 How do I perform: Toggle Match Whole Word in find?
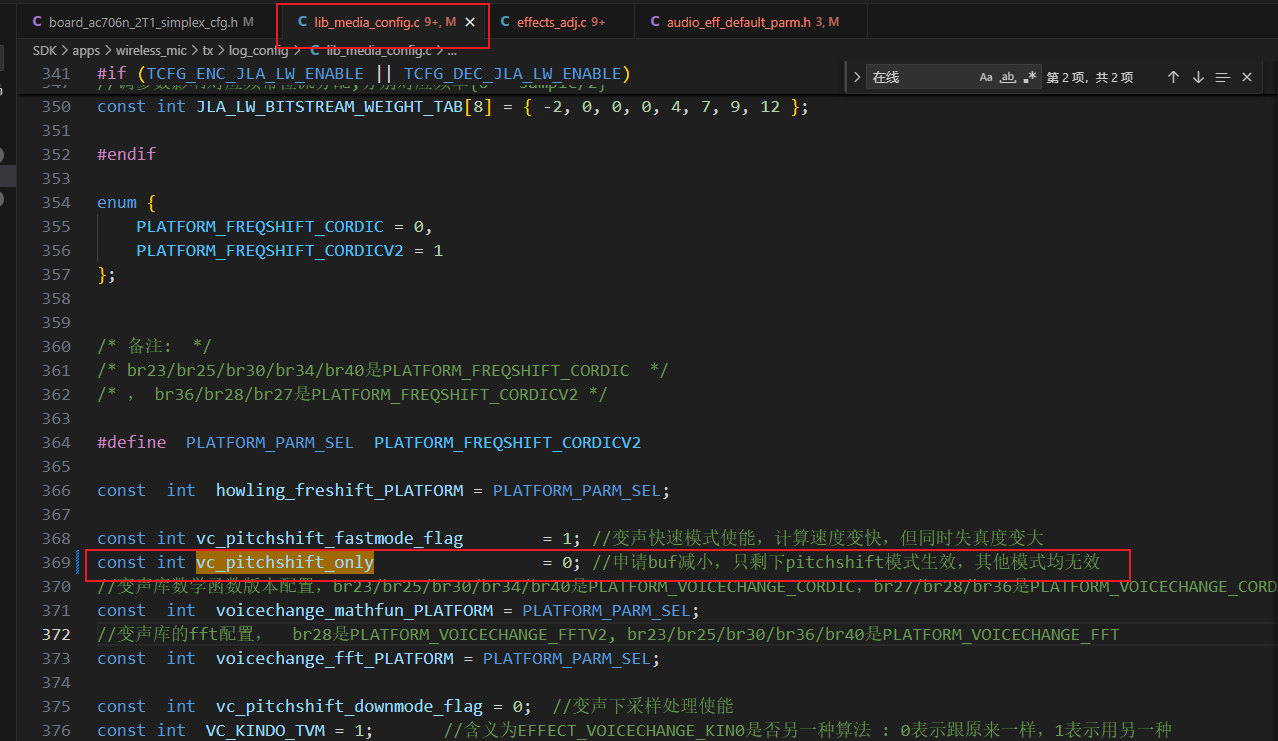pos(1008,77)
